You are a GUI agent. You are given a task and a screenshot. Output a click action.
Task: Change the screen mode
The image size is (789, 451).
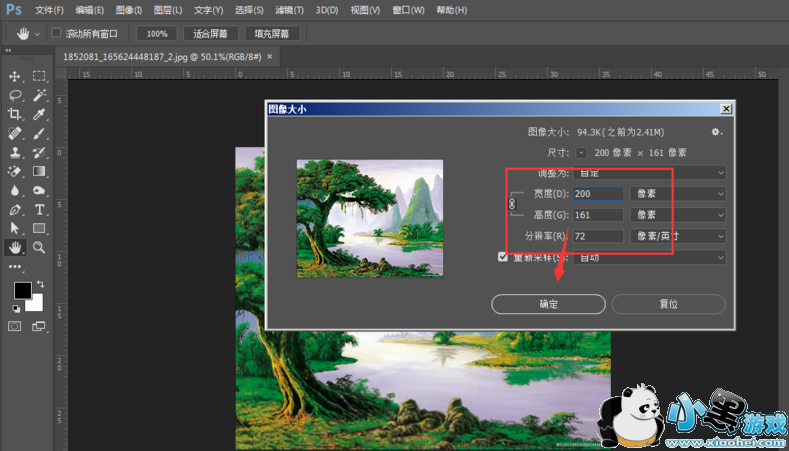point(39,327)
